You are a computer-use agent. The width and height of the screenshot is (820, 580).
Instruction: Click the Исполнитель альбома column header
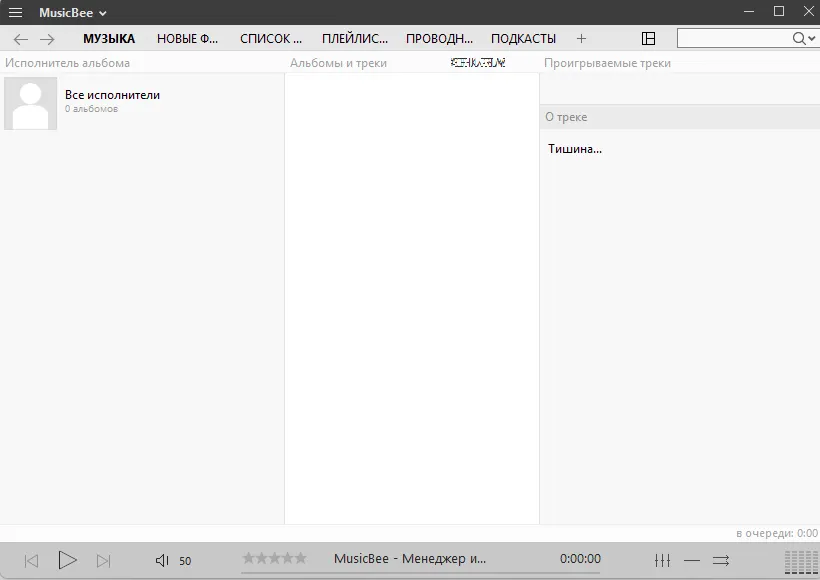[68, 63]
